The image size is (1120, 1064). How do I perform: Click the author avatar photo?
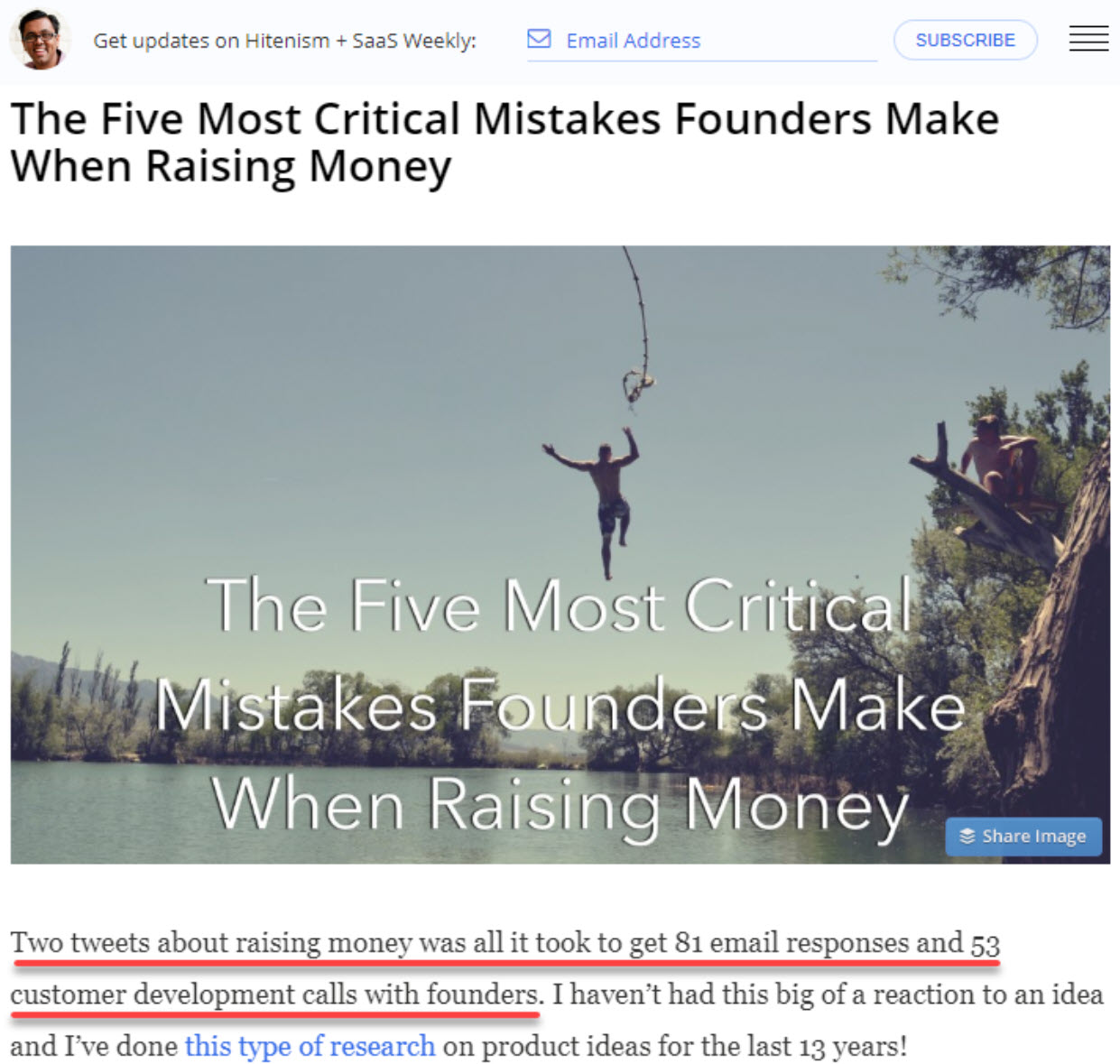point(38,39)
